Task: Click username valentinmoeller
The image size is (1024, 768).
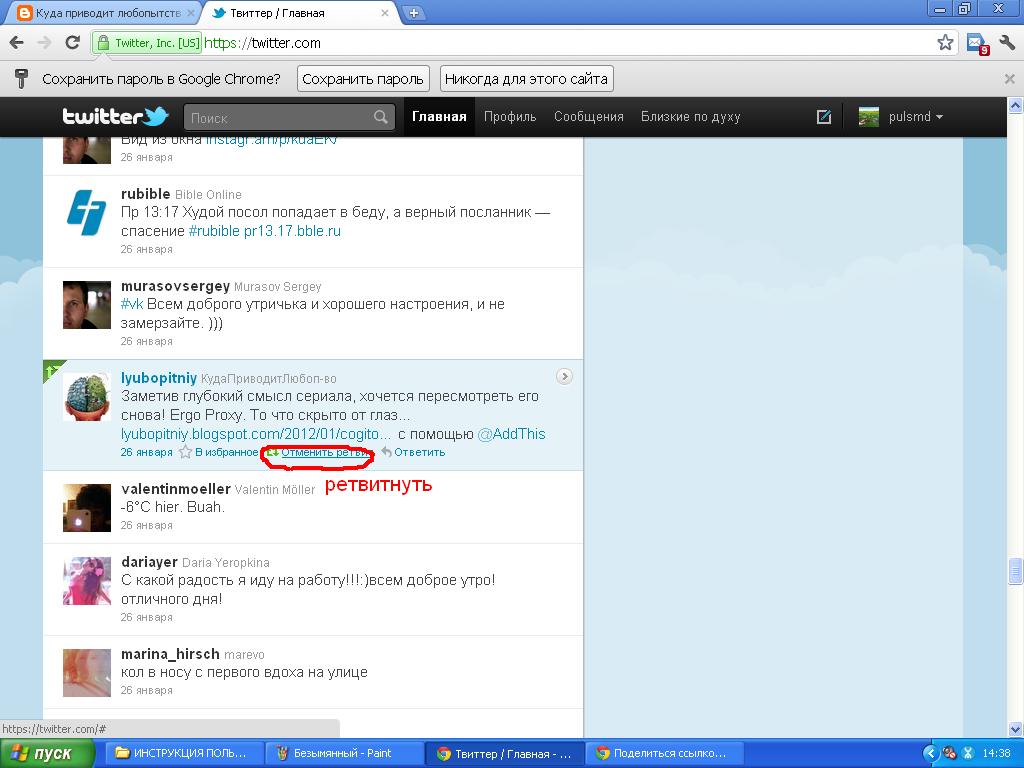Action: tap(176, 488)
